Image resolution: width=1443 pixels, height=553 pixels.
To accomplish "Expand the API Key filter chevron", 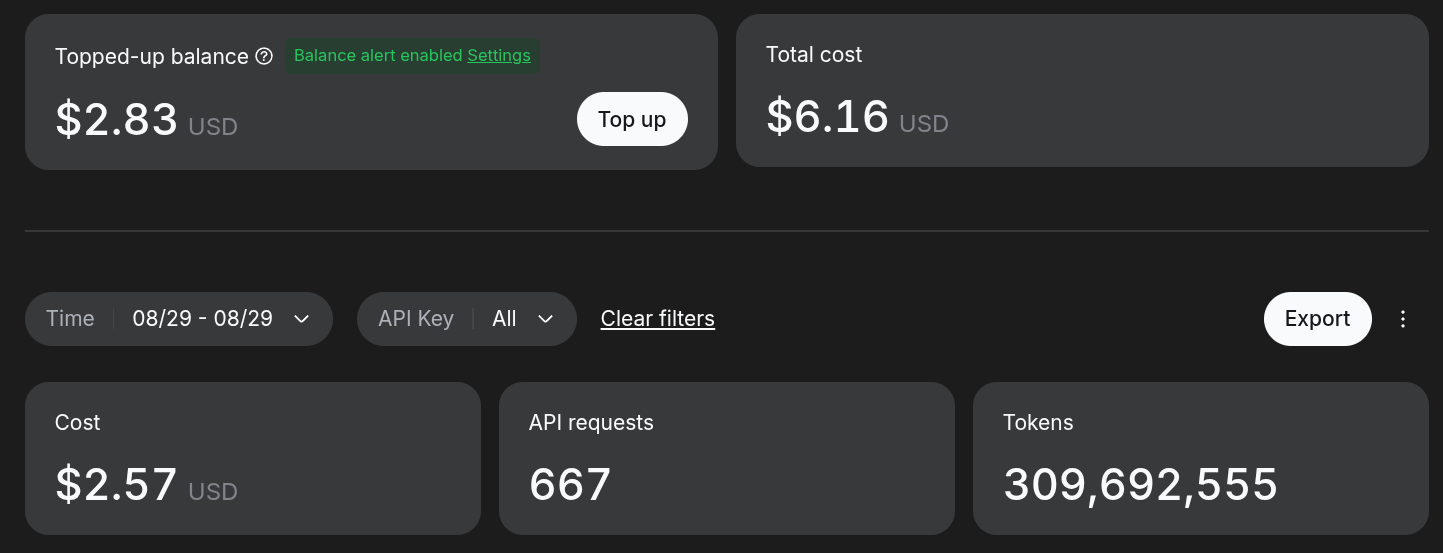I will [x=545, y=319].
